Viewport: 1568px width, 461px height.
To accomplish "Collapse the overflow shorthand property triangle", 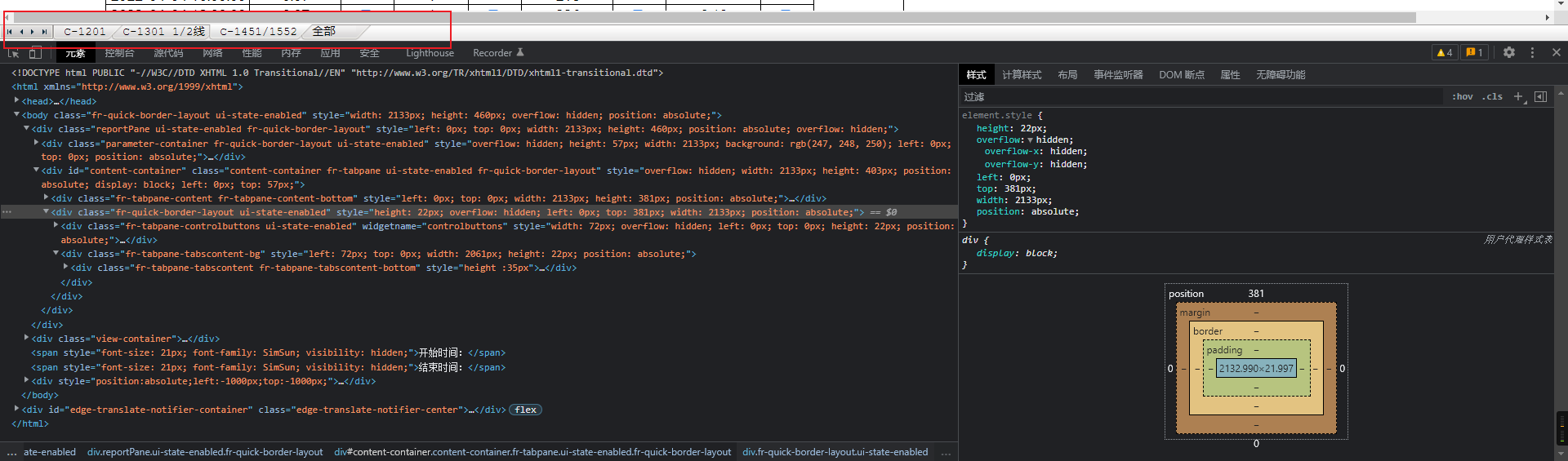I will pyautogui.click(x=1030, y=140).
